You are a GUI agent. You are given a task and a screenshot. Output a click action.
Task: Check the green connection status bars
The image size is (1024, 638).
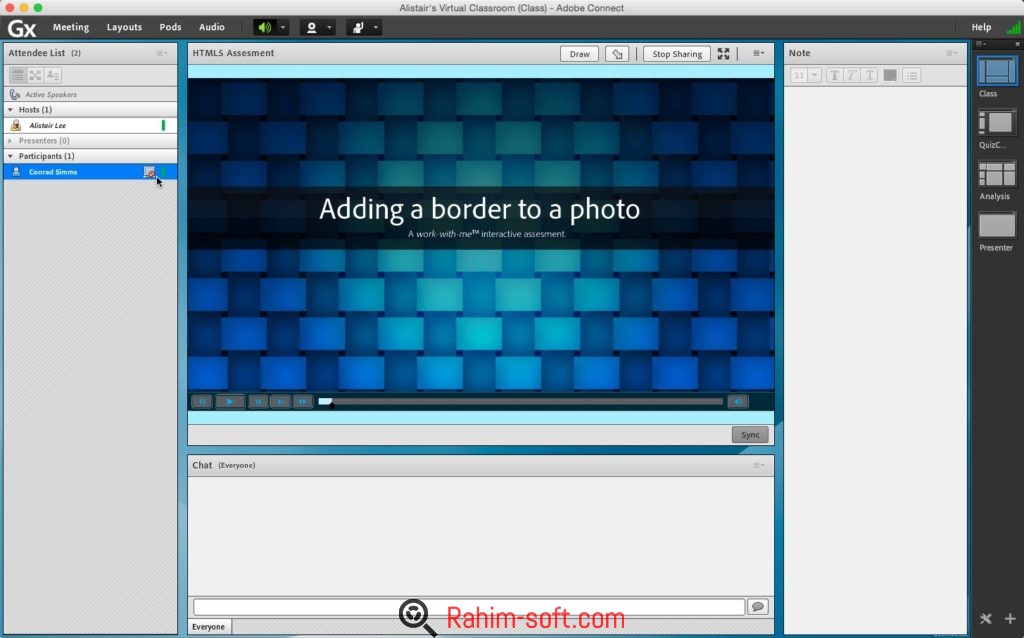pos(1013,27)
